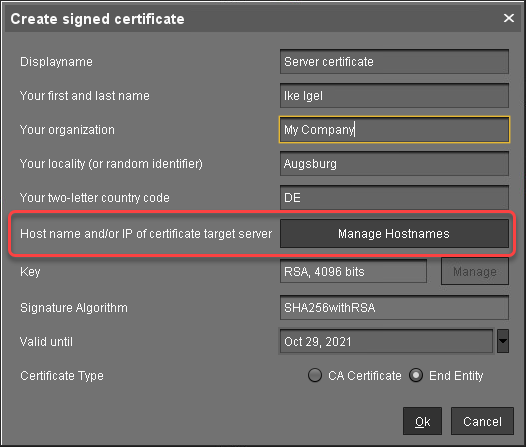526x447 pixels.
Task: Focus the Displayname input field
Action: 394,62
